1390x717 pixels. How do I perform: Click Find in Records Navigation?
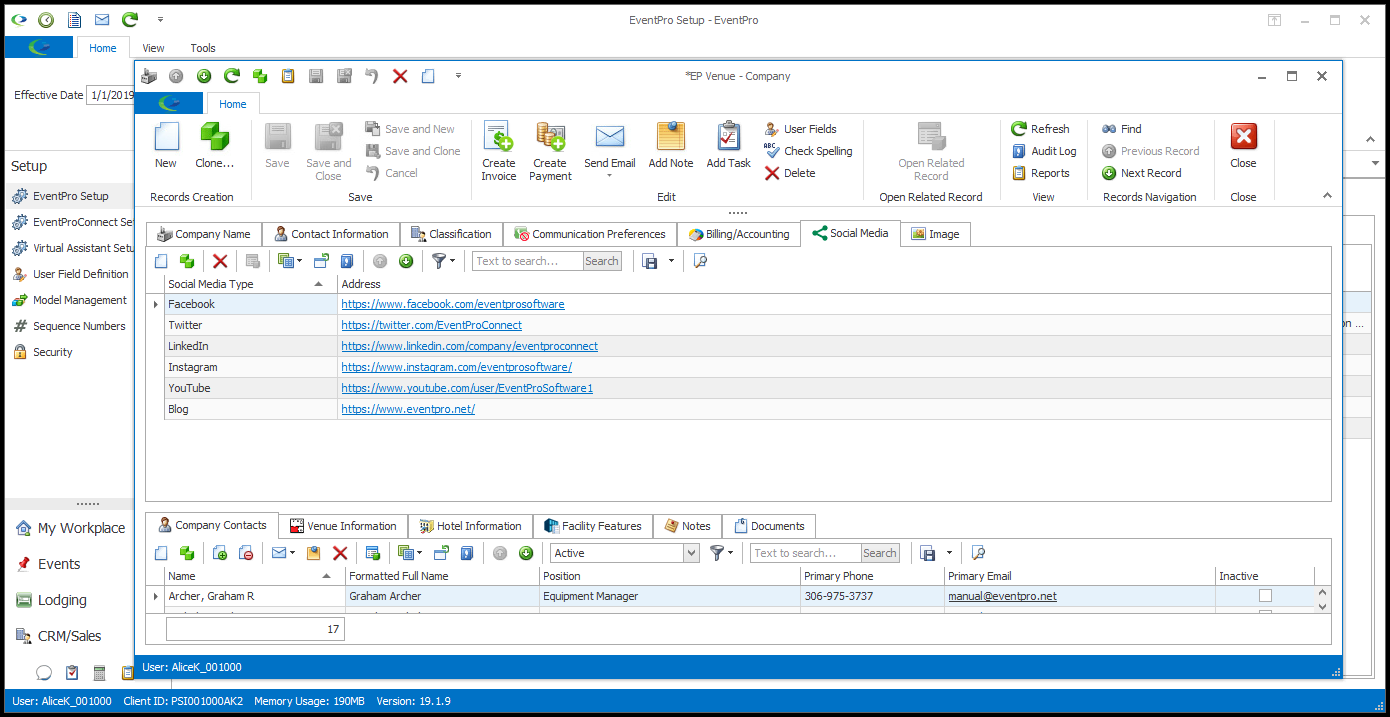click(x=1122, y=129)
